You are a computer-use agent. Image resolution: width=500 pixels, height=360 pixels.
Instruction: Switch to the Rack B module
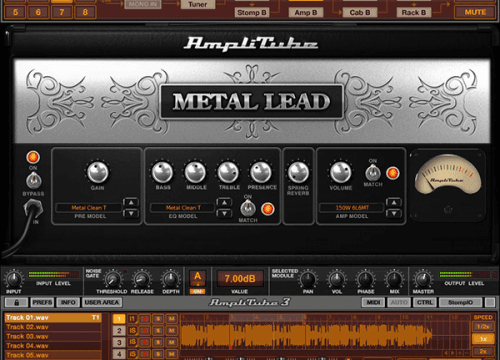click(414, 13)
